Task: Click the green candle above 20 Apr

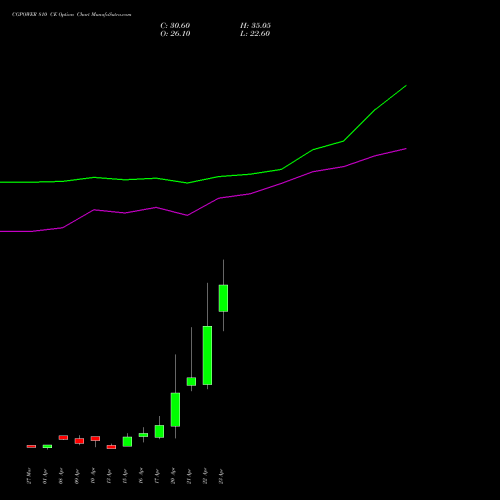Action: coord(175,410)
